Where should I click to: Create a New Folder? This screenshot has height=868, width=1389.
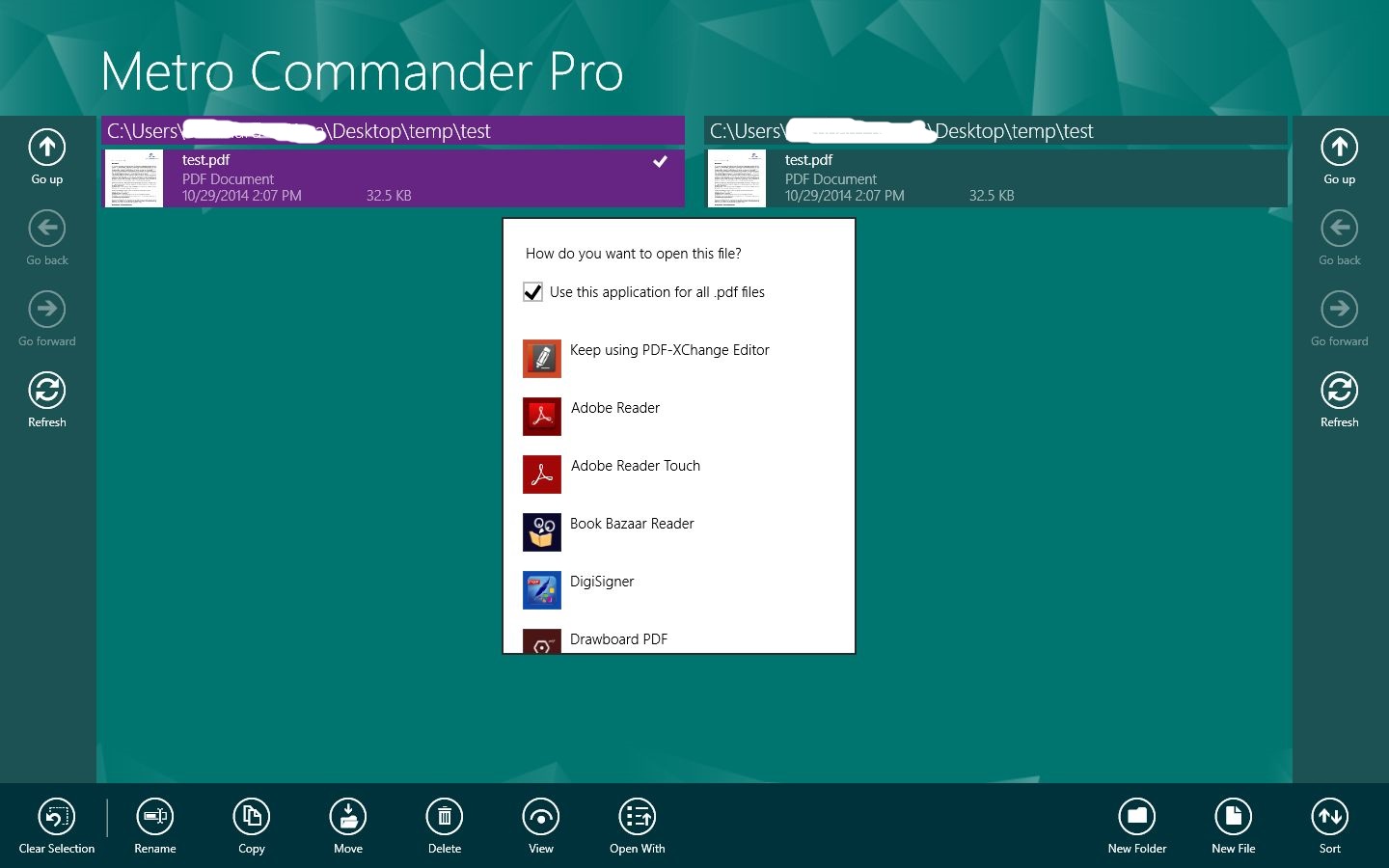[1137, 817]
